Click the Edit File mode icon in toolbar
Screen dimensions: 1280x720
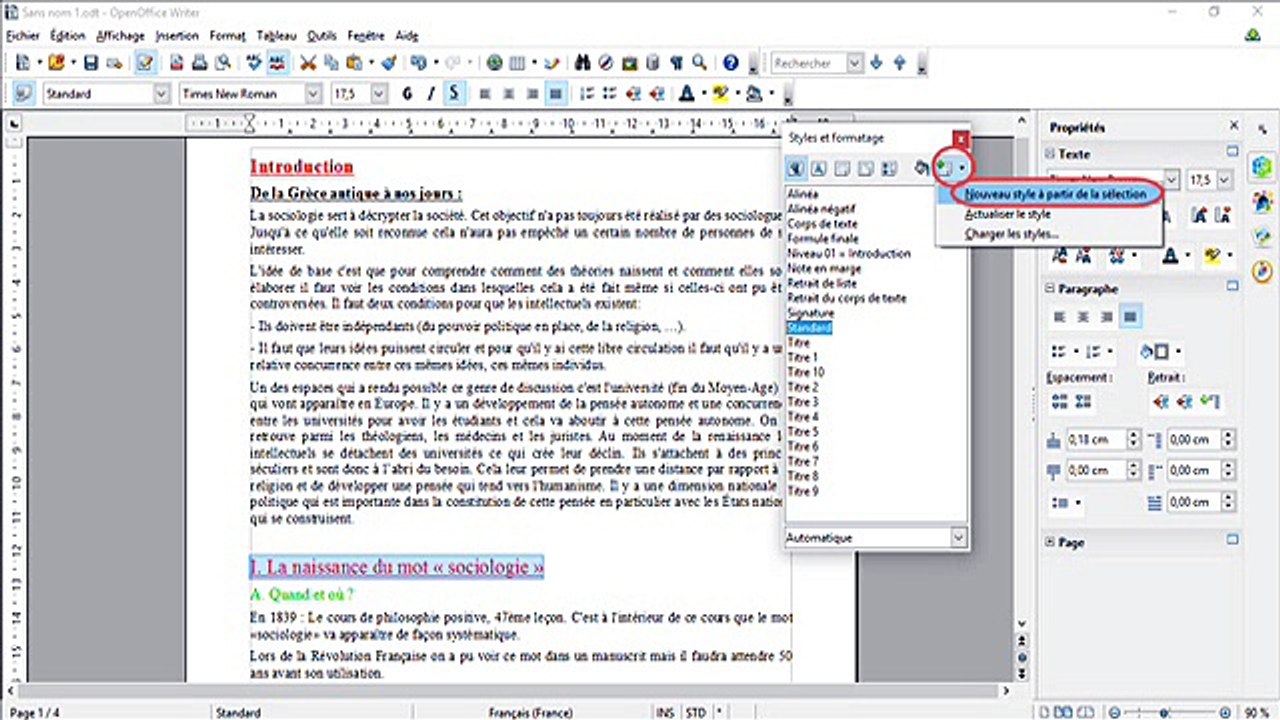146,63
